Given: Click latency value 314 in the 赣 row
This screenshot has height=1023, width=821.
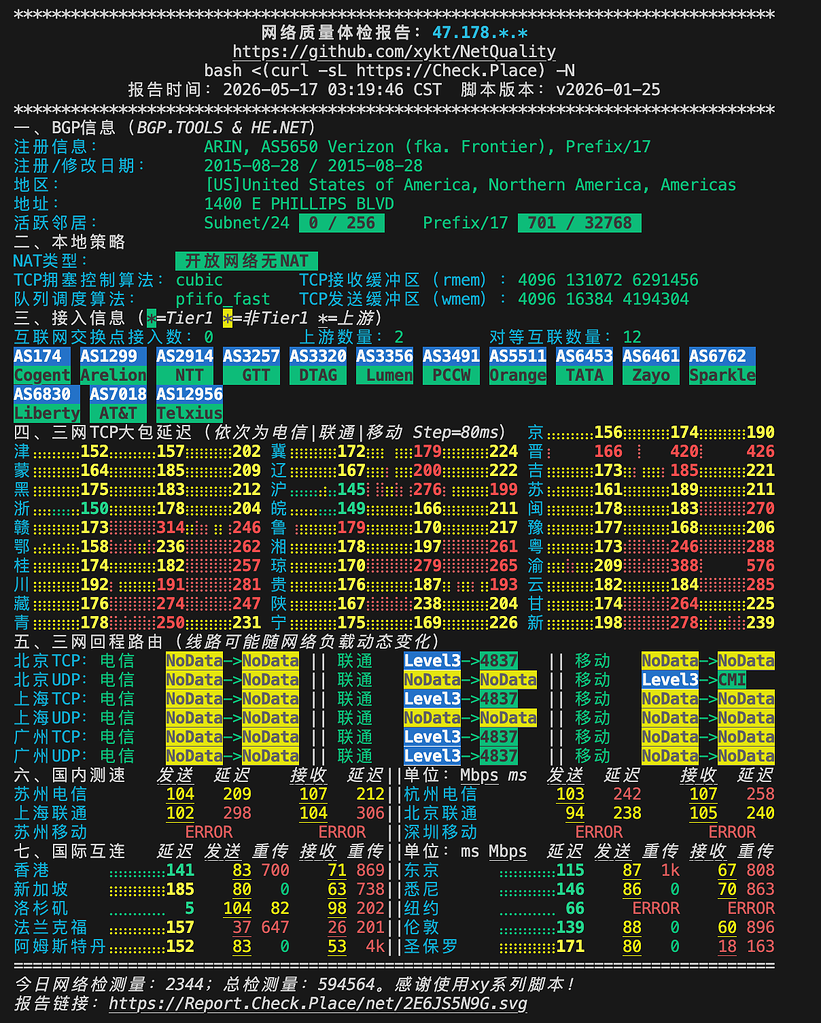Looking at the screenshot, I should (170, 528).
